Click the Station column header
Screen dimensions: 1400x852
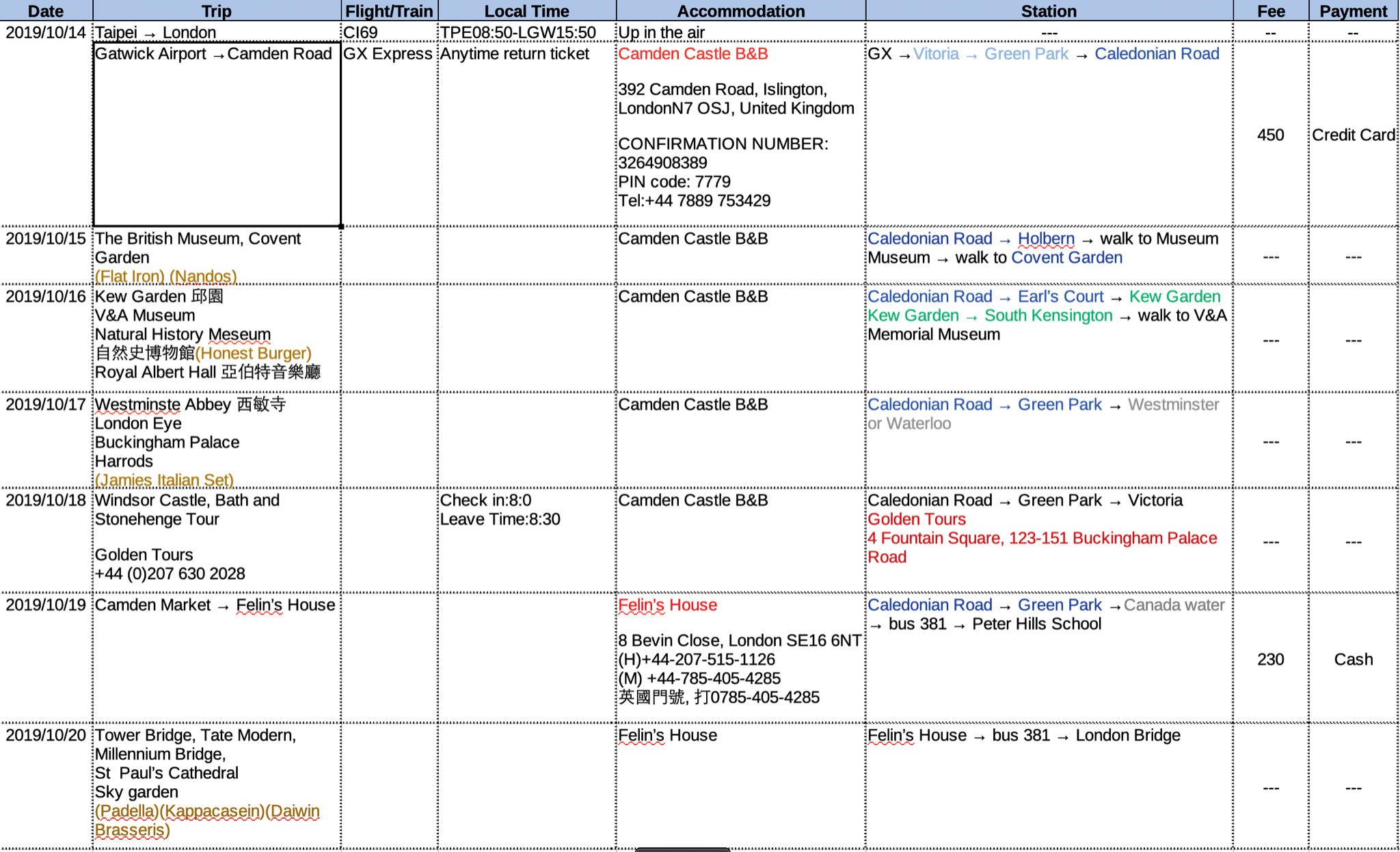tap(1049, 11)
